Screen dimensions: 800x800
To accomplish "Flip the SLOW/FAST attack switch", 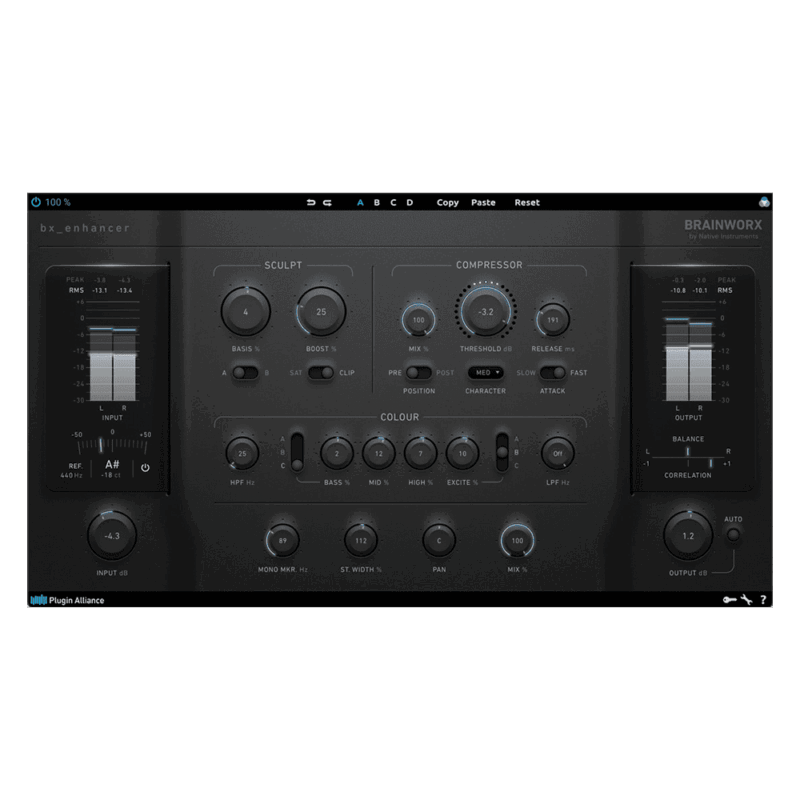I will click(553, 372).
